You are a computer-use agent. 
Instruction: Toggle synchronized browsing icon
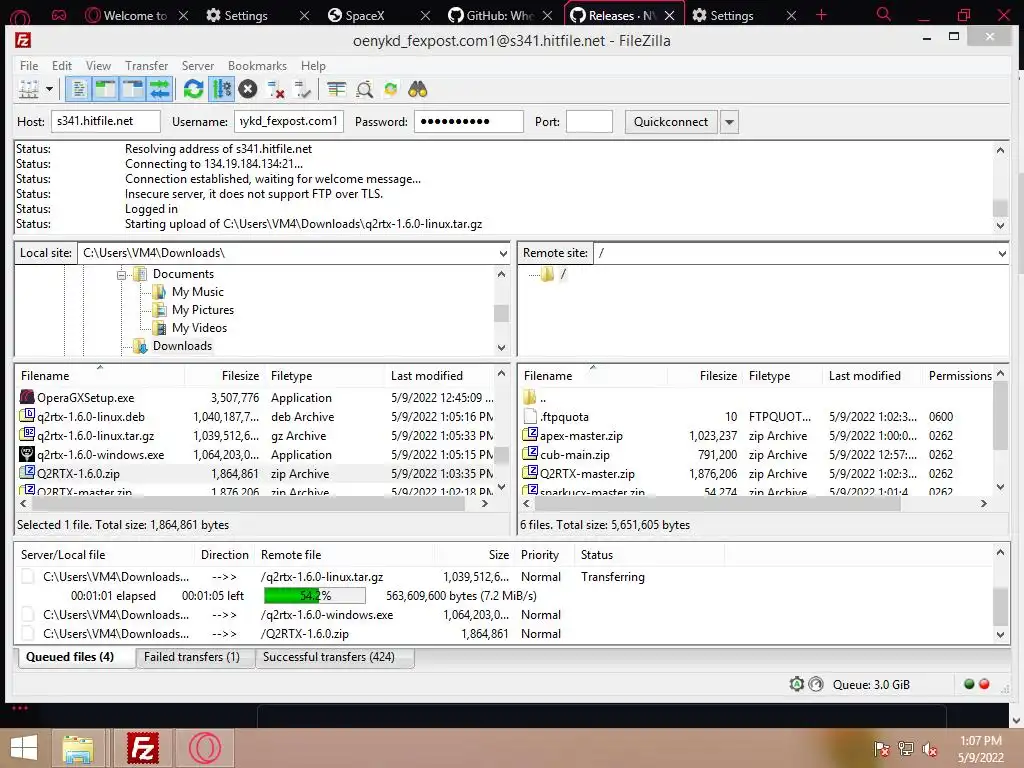391,89
